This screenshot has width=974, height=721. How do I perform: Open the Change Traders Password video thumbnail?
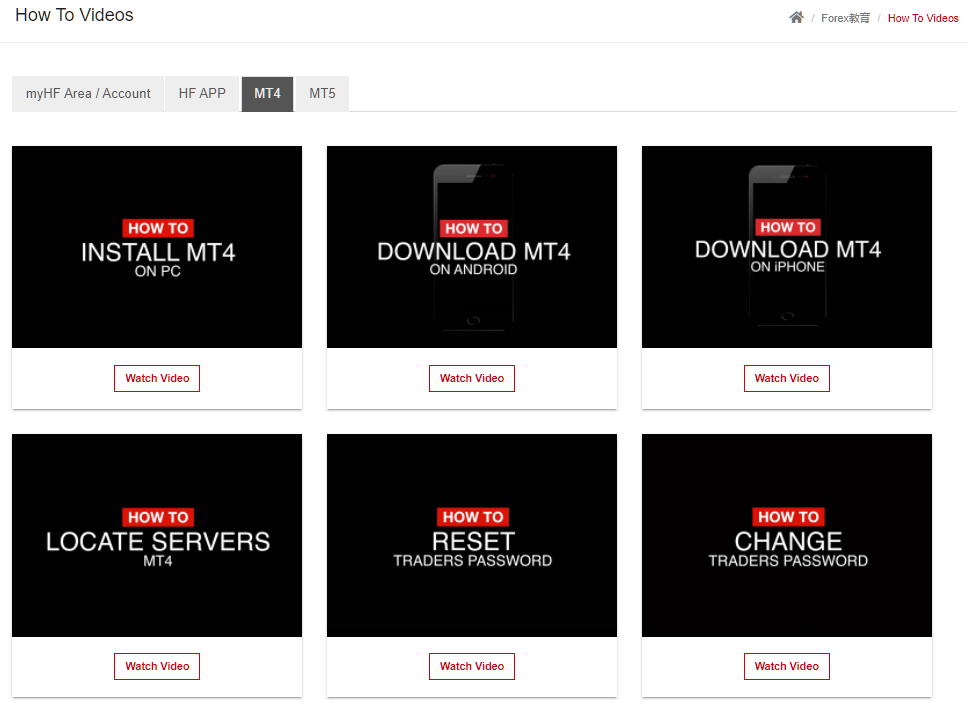coord(787,535)
